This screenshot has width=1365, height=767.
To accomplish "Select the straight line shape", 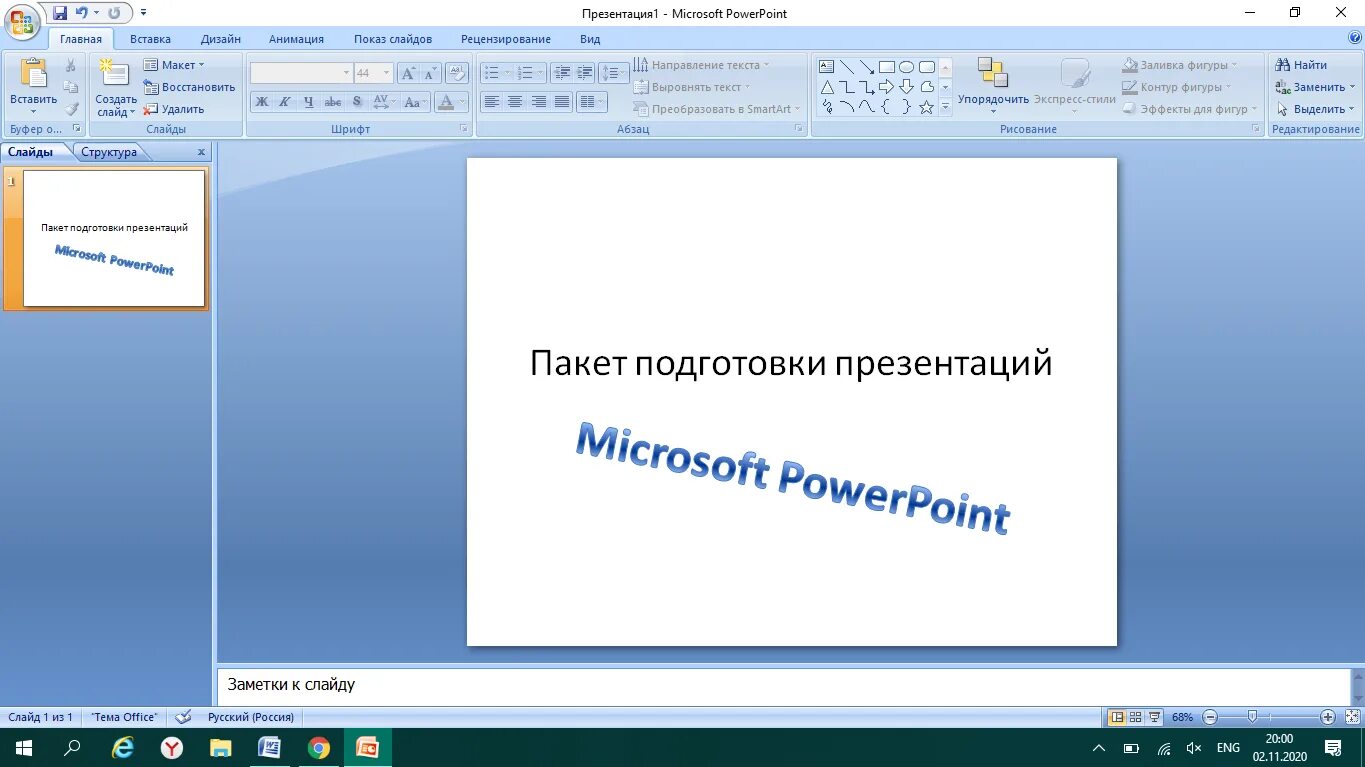I will pos(847,67).
